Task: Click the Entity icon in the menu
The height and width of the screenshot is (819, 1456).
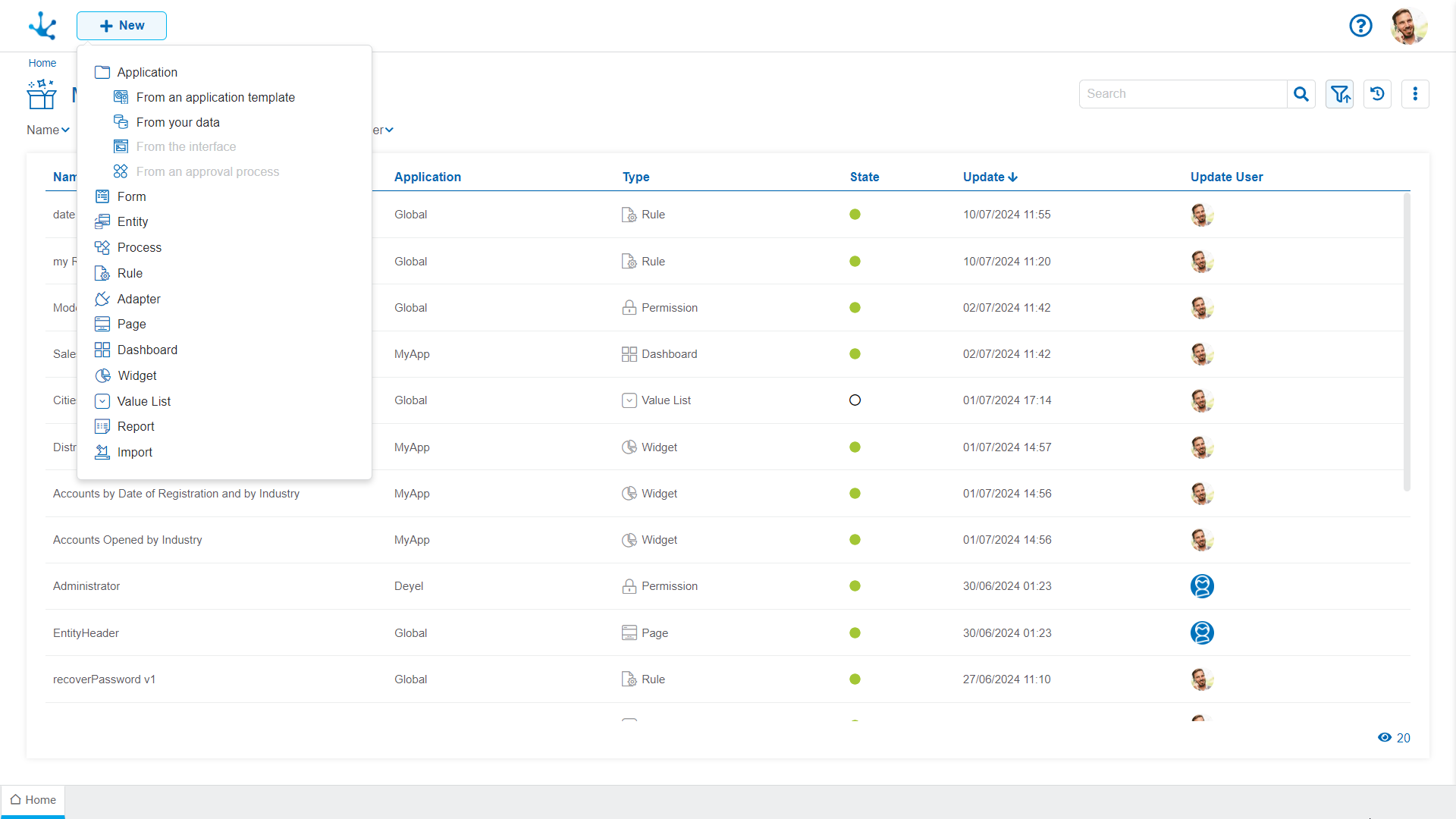Action: [x=102, y=221]
